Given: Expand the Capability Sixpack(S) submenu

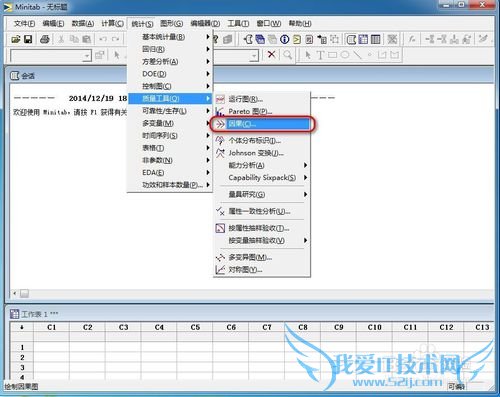Looking at the screenshot, I should coord(262,177).
